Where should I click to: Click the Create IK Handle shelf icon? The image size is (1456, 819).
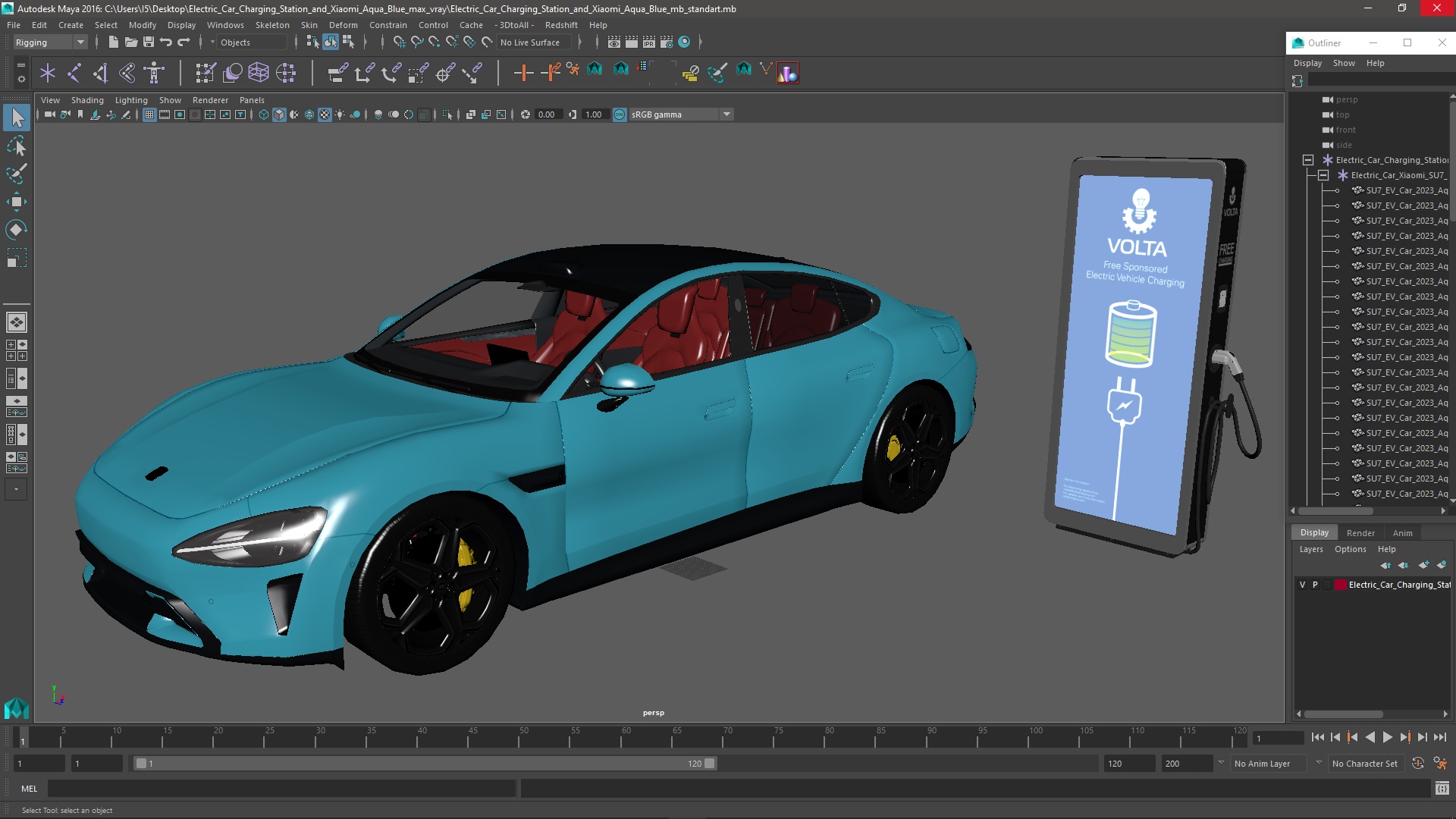pos(101,73)
